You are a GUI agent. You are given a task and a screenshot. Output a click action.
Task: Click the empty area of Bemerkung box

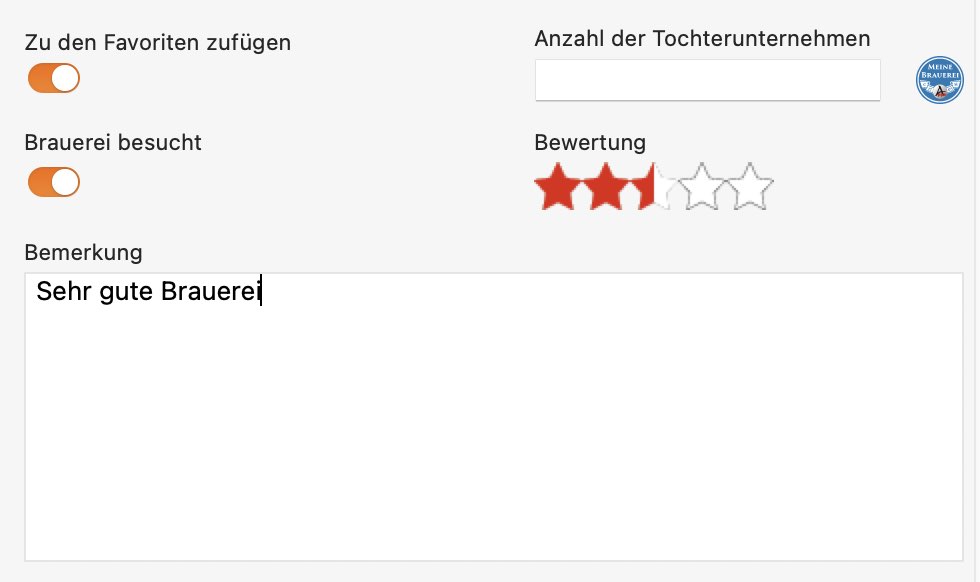click(494, 431)
